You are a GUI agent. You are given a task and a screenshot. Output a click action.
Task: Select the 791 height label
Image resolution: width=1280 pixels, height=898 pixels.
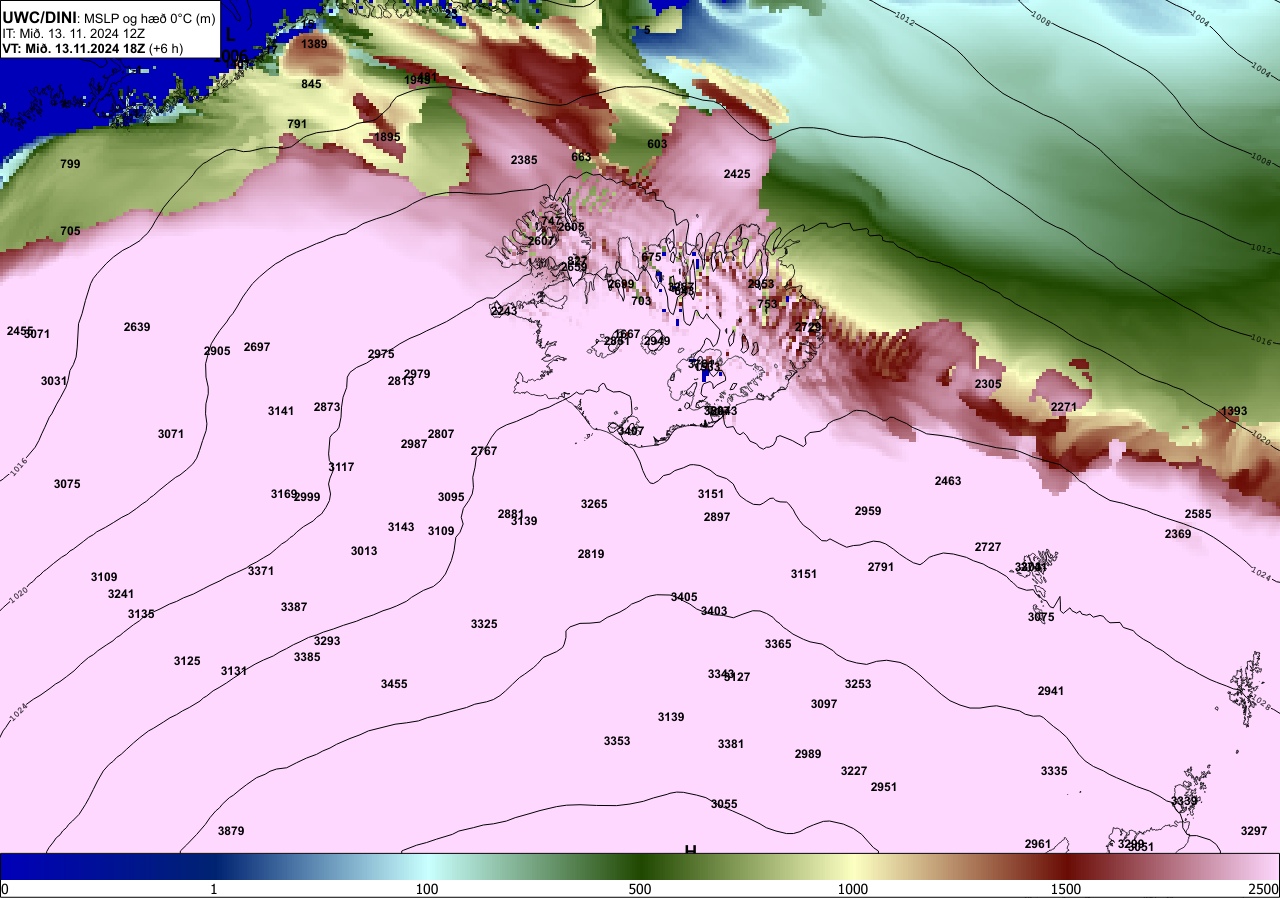coord(297,124)
